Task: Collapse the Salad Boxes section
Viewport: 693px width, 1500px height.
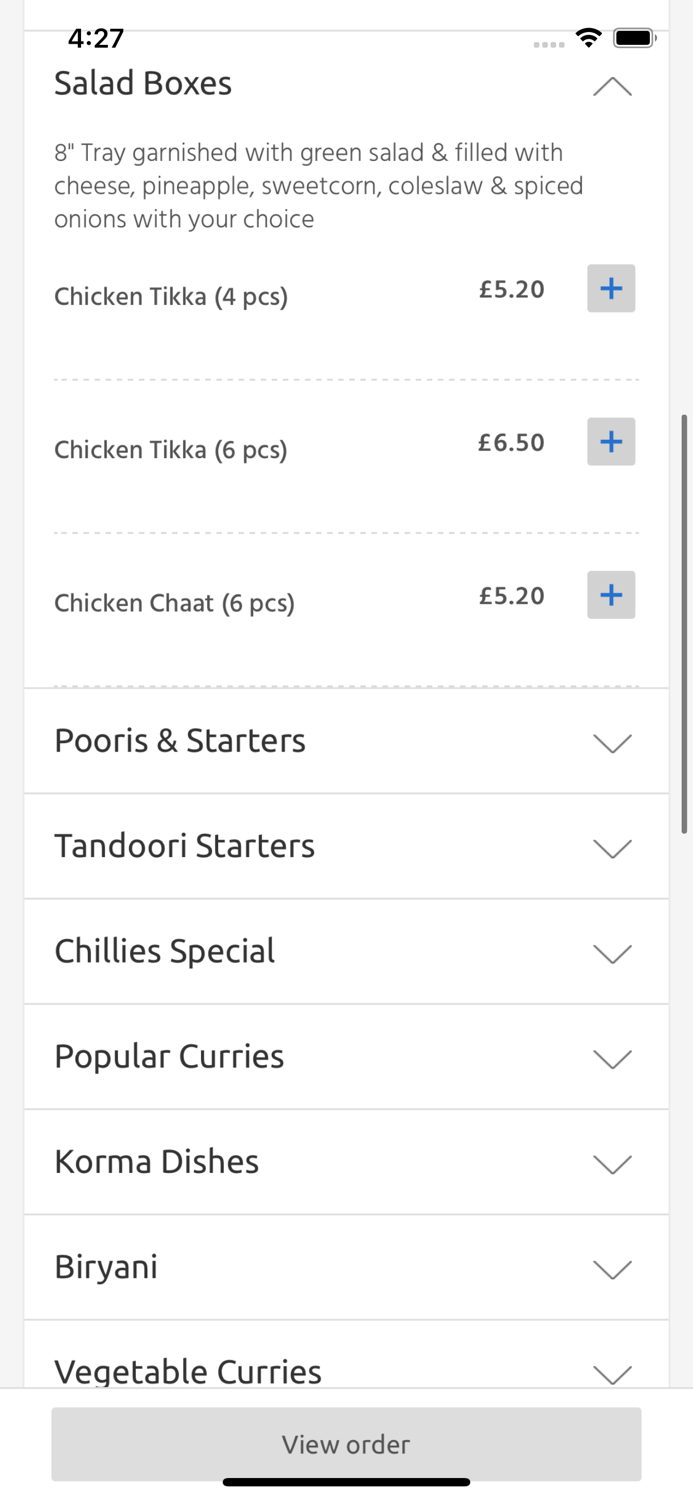Action: [613, 86]
